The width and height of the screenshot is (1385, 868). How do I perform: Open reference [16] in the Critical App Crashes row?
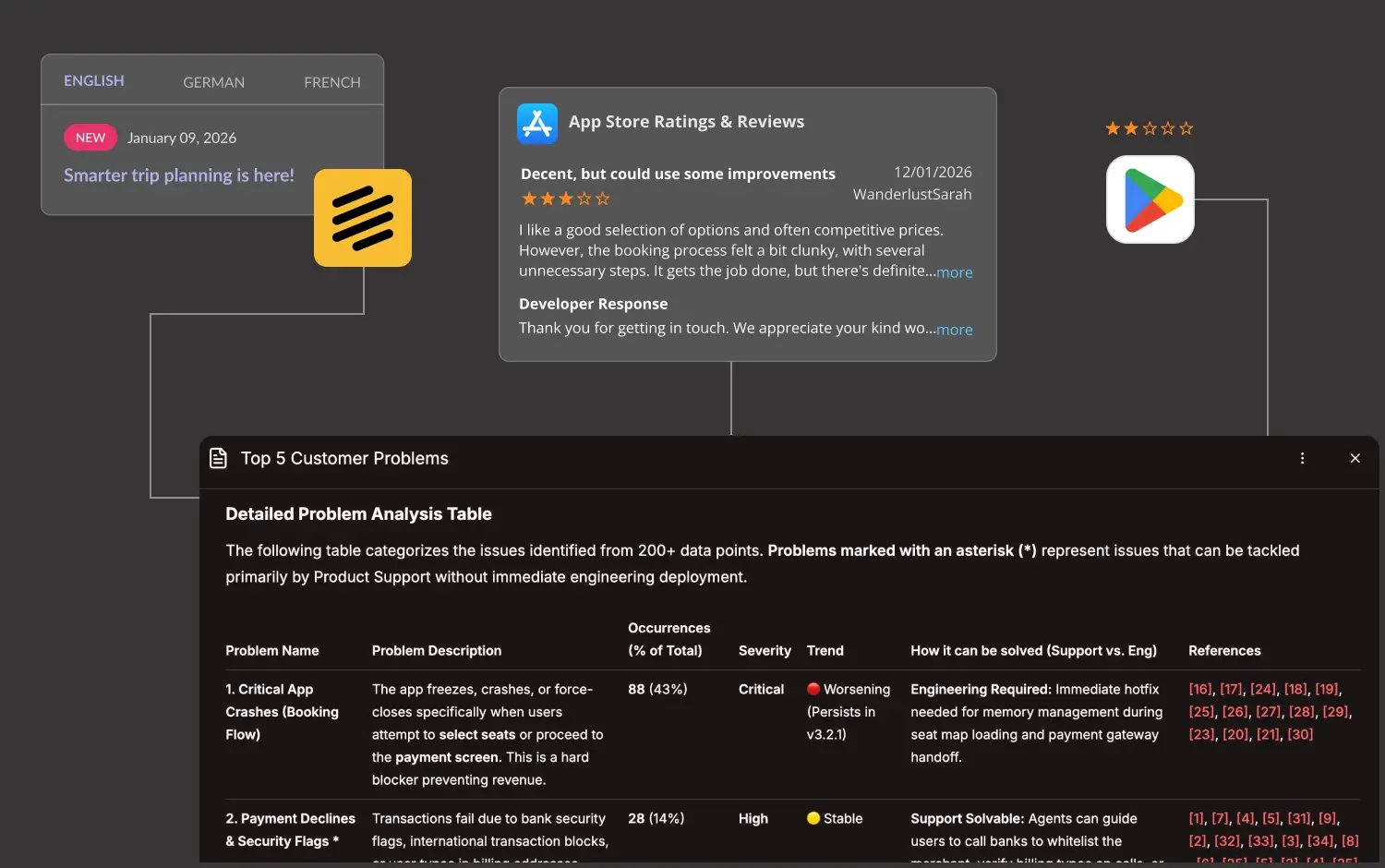click(x=1198, y=689)
